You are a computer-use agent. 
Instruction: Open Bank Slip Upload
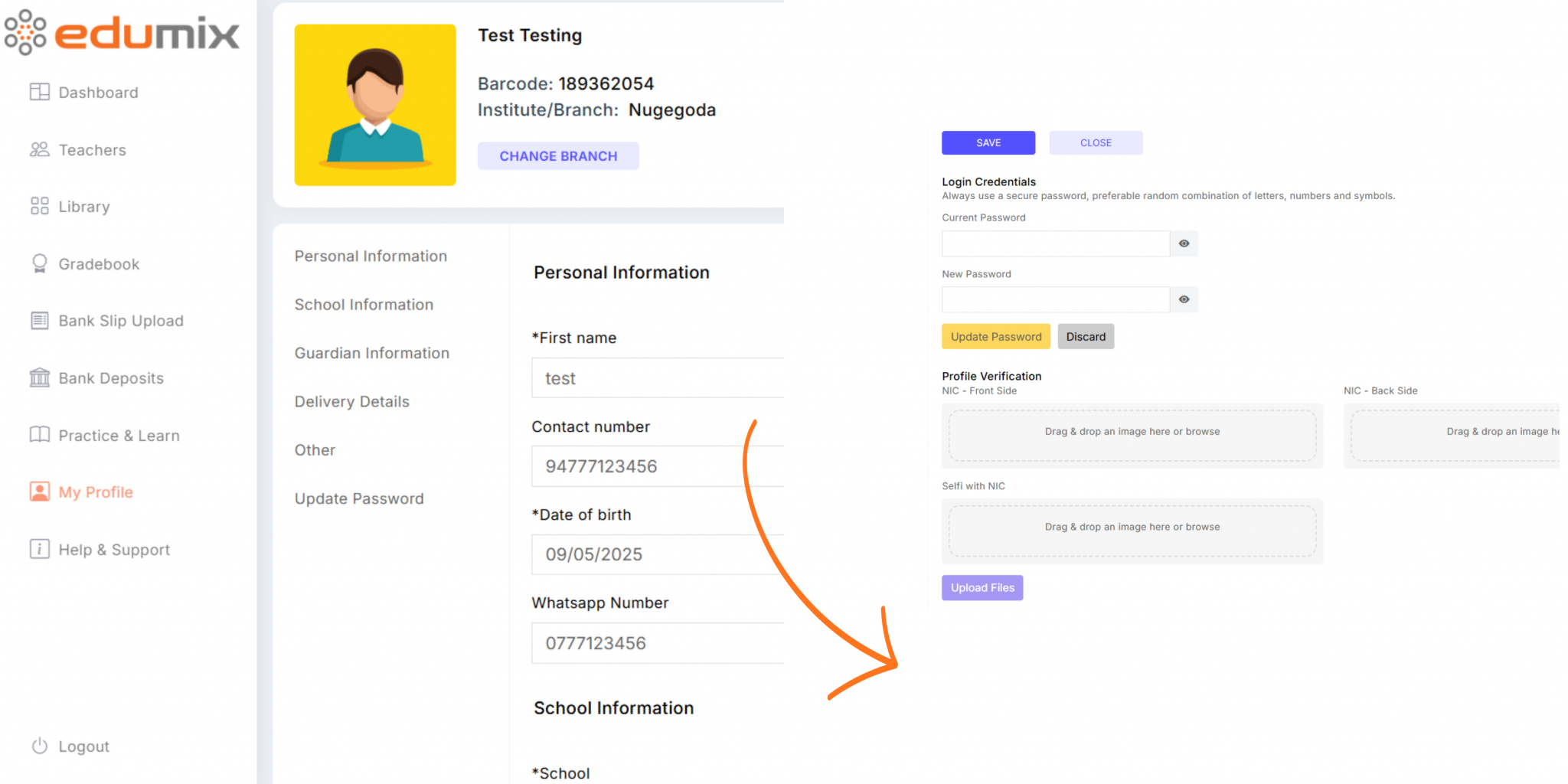pos(120,320)
